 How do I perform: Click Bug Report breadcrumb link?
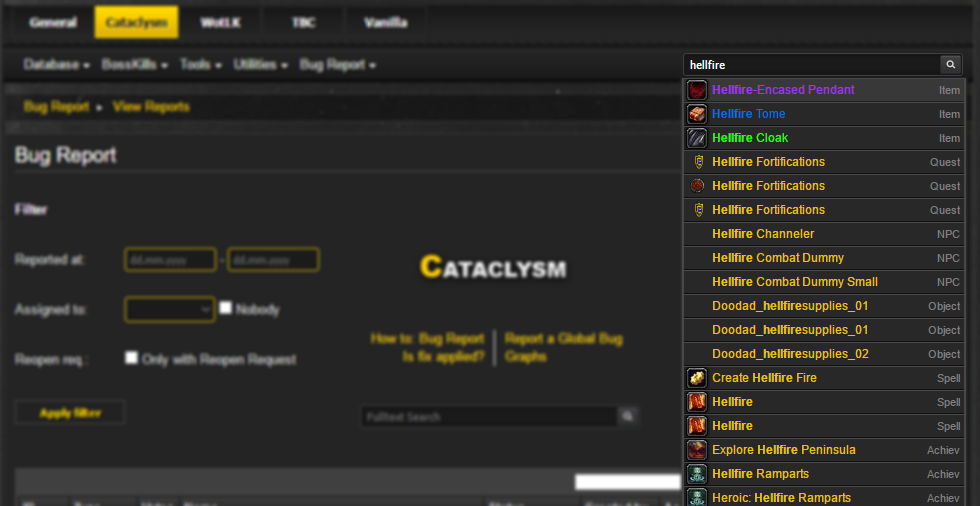pyautogui.click(x=56, y=107)
